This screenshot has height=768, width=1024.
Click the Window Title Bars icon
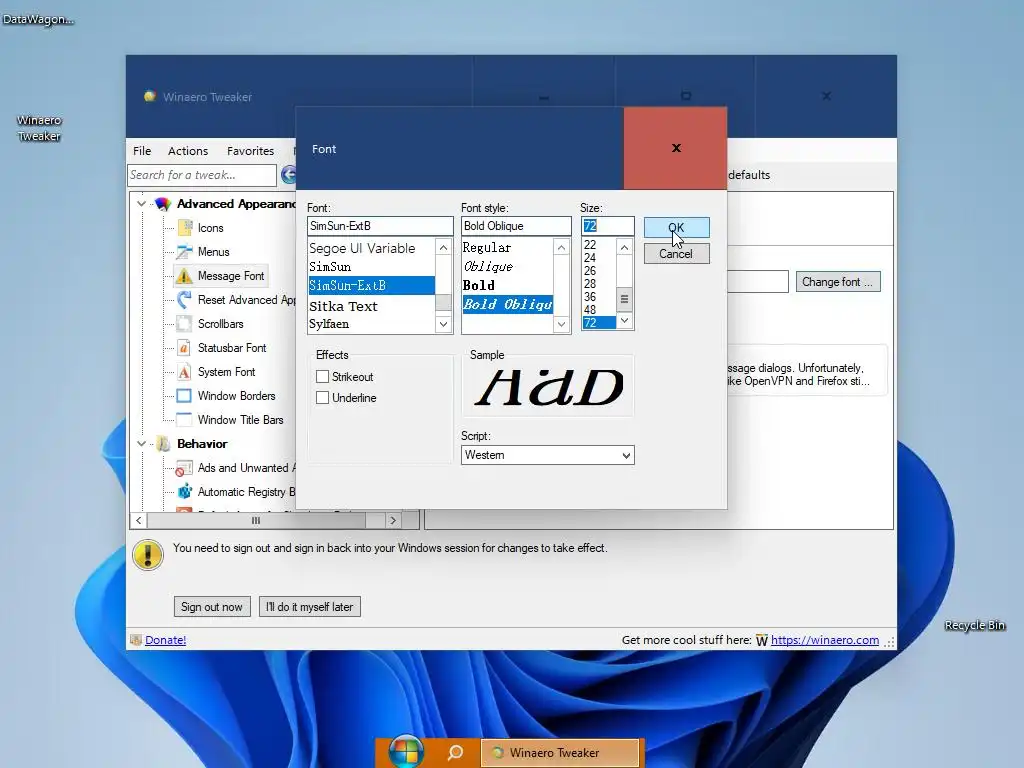point(185,420)
